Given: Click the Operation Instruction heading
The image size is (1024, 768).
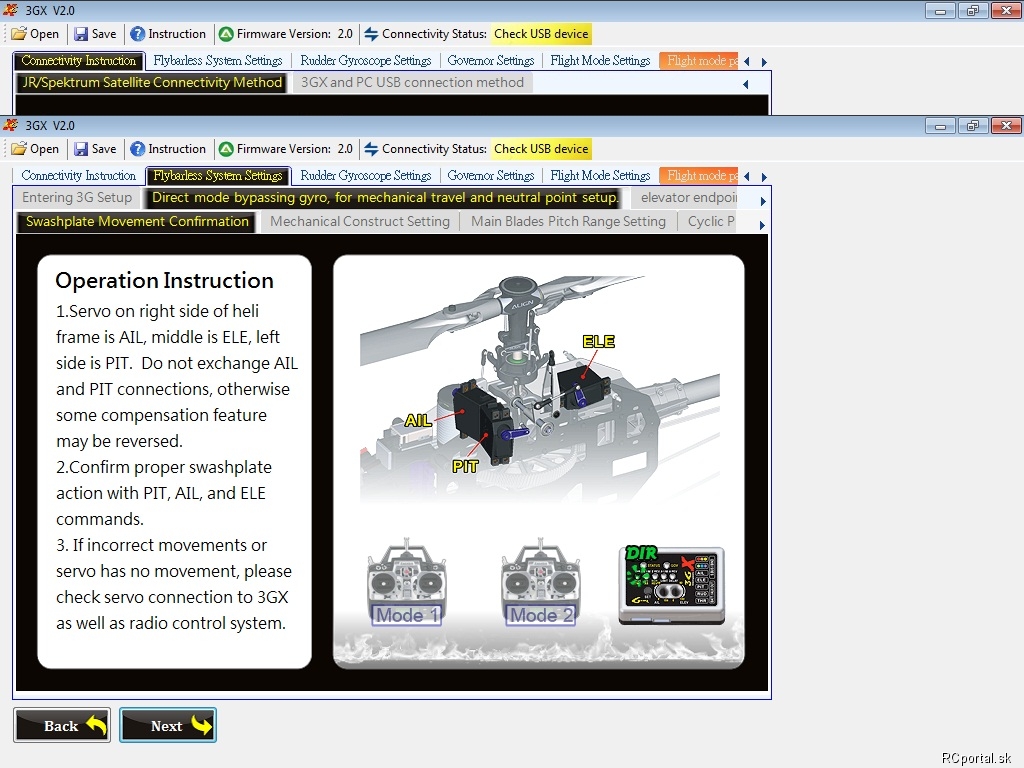Looking at the screenshot, I should (x=165, y=280).
